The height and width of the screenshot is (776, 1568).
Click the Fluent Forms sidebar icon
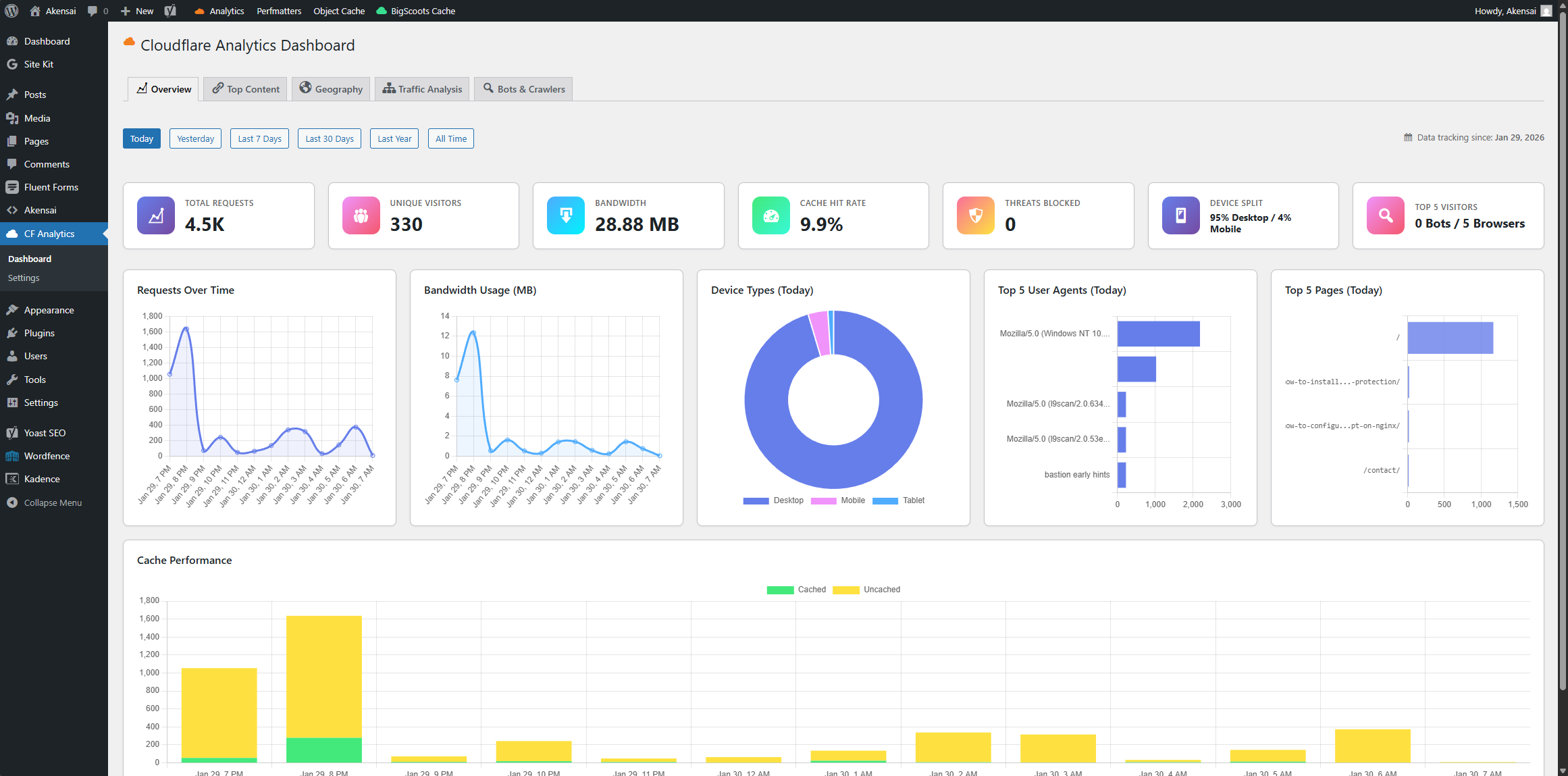[14, 187]
